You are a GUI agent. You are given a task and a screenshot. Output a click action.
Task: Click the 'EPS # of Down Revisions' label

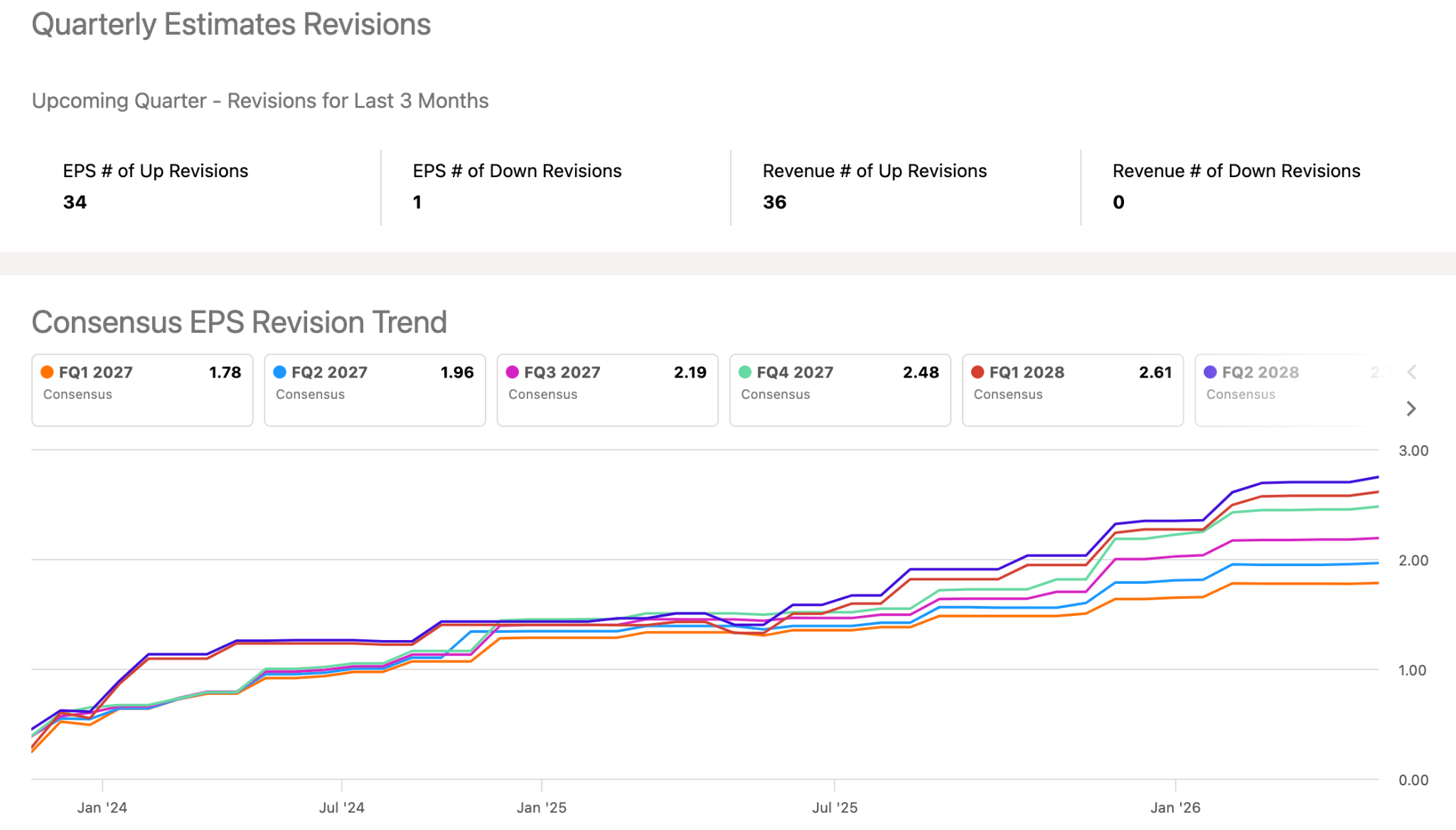point(517,171)
